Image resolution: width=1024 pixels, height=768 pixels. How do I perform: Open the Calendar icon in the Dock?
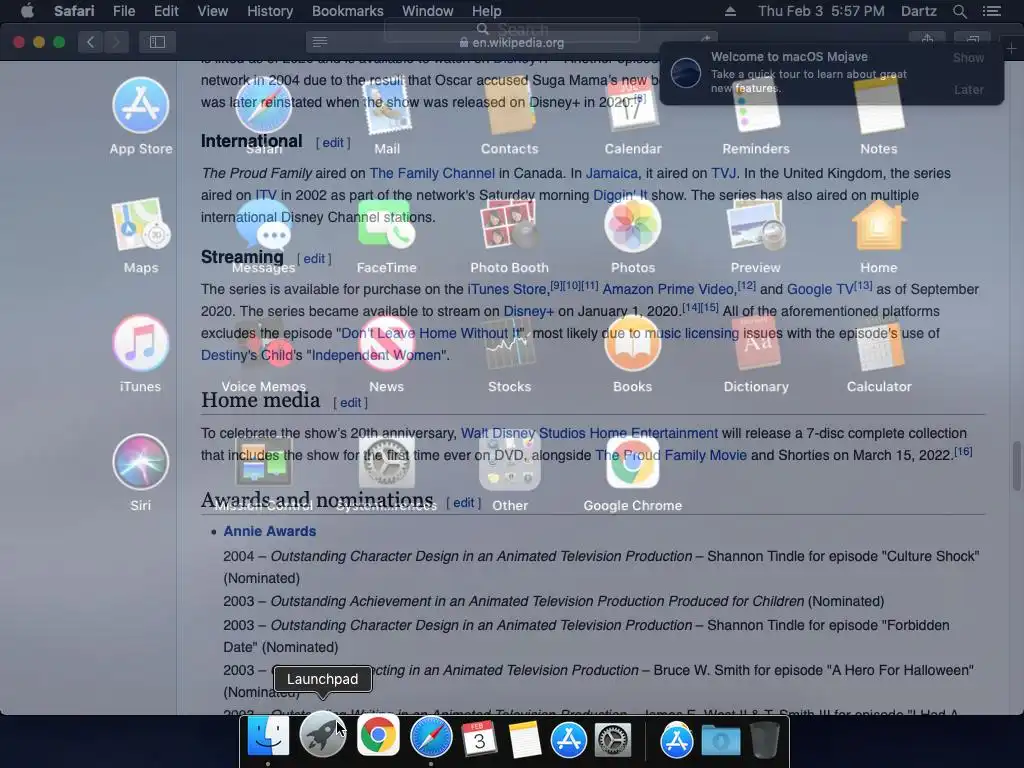coord(479,739)
